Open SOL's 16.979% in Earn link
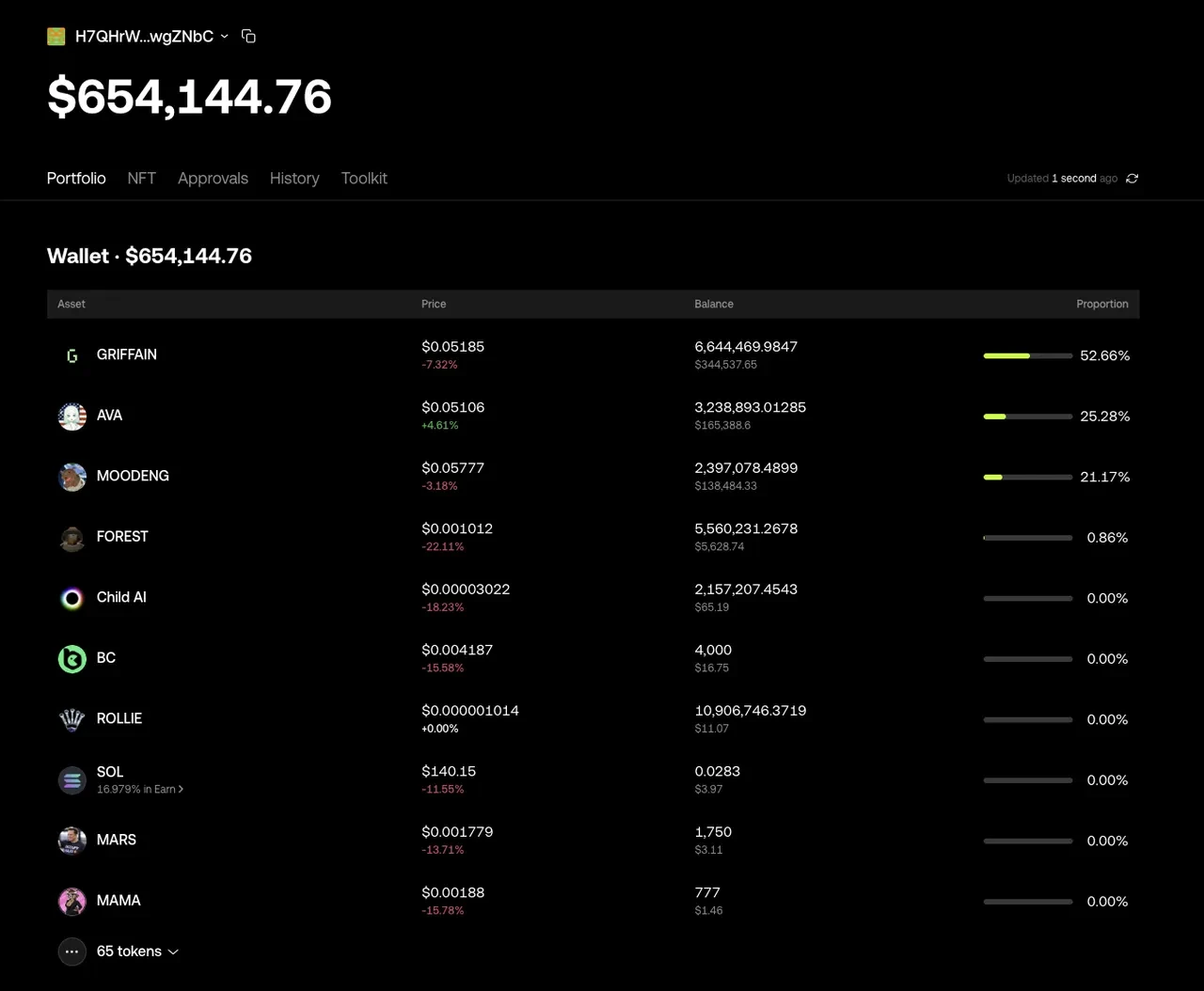 tap(140, 789)
